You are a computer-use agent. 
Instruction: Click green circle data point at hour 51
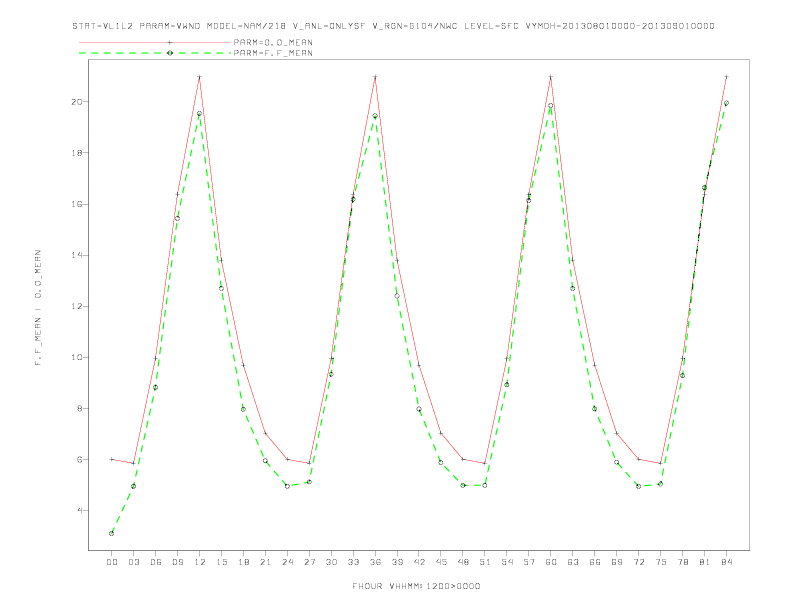click(x=485, y=485)
